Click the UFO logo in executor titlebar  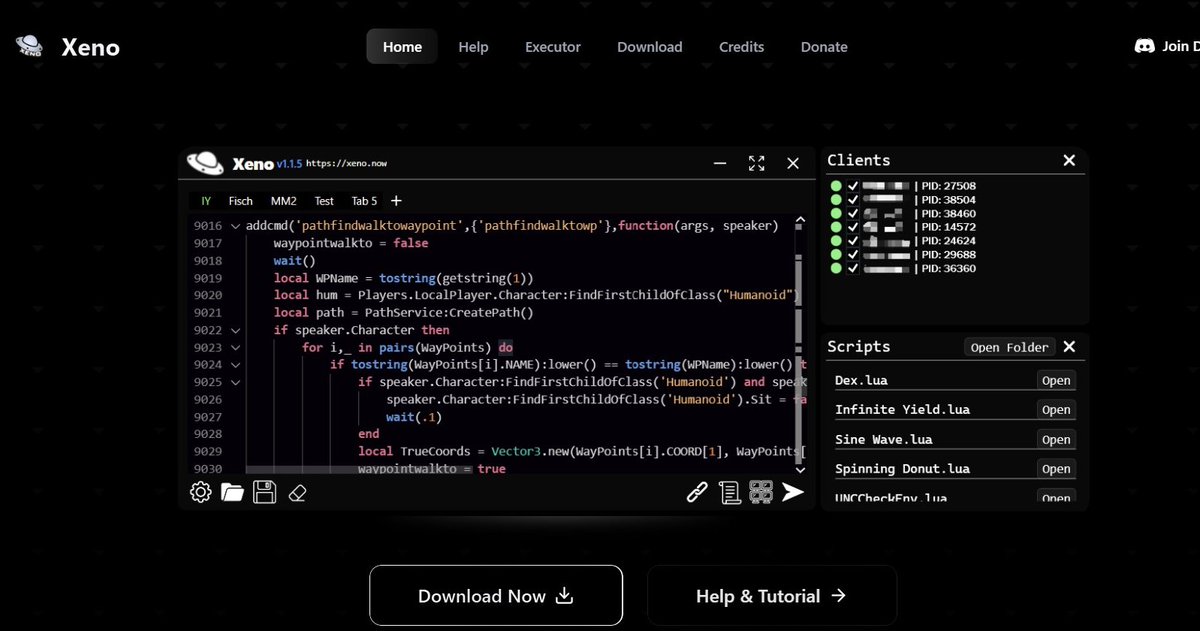click(205, 162)
